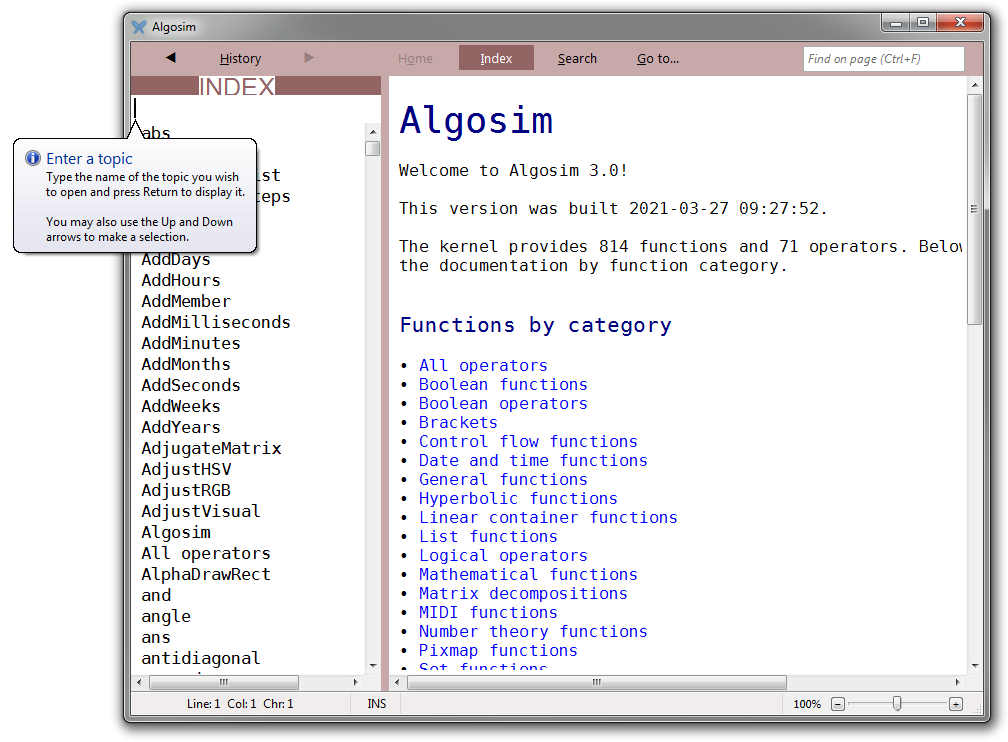1008x742 pixels.
Task: Click the zoom level slider handle
Action: (897, 704)
